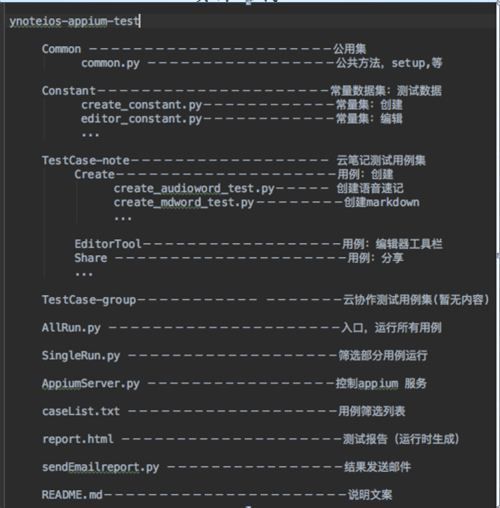Select create_constant.py text

coord(141,105)
